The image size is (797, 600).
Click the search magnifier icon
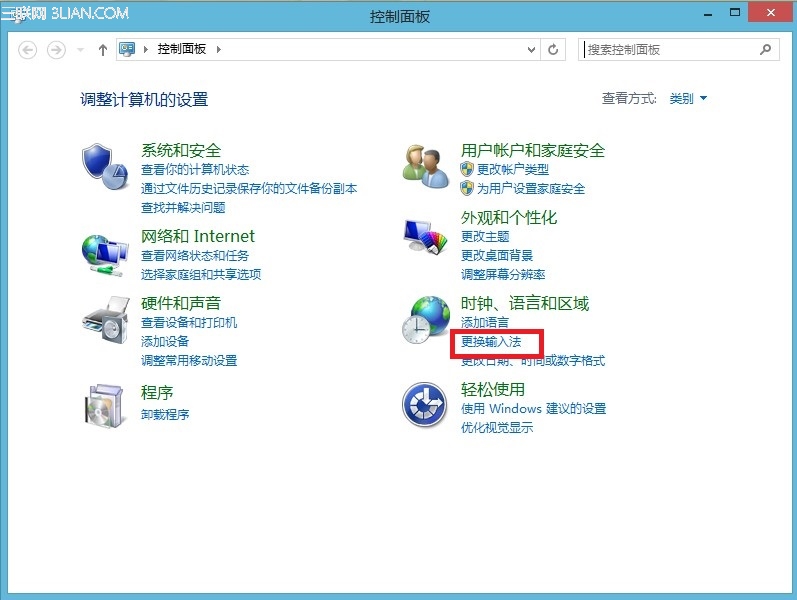765,49
